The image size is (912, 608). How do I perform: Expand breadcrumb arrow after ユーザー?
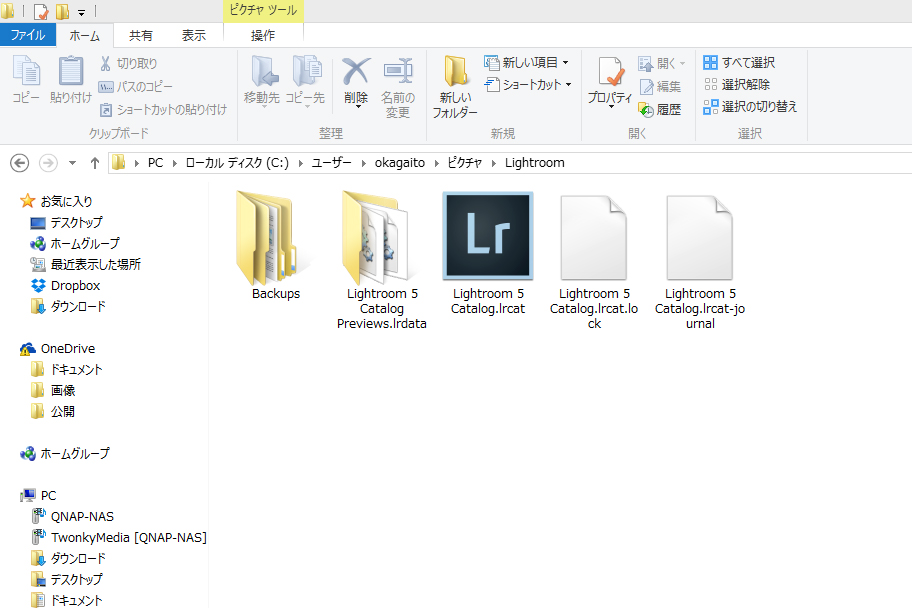pos(364,163)
